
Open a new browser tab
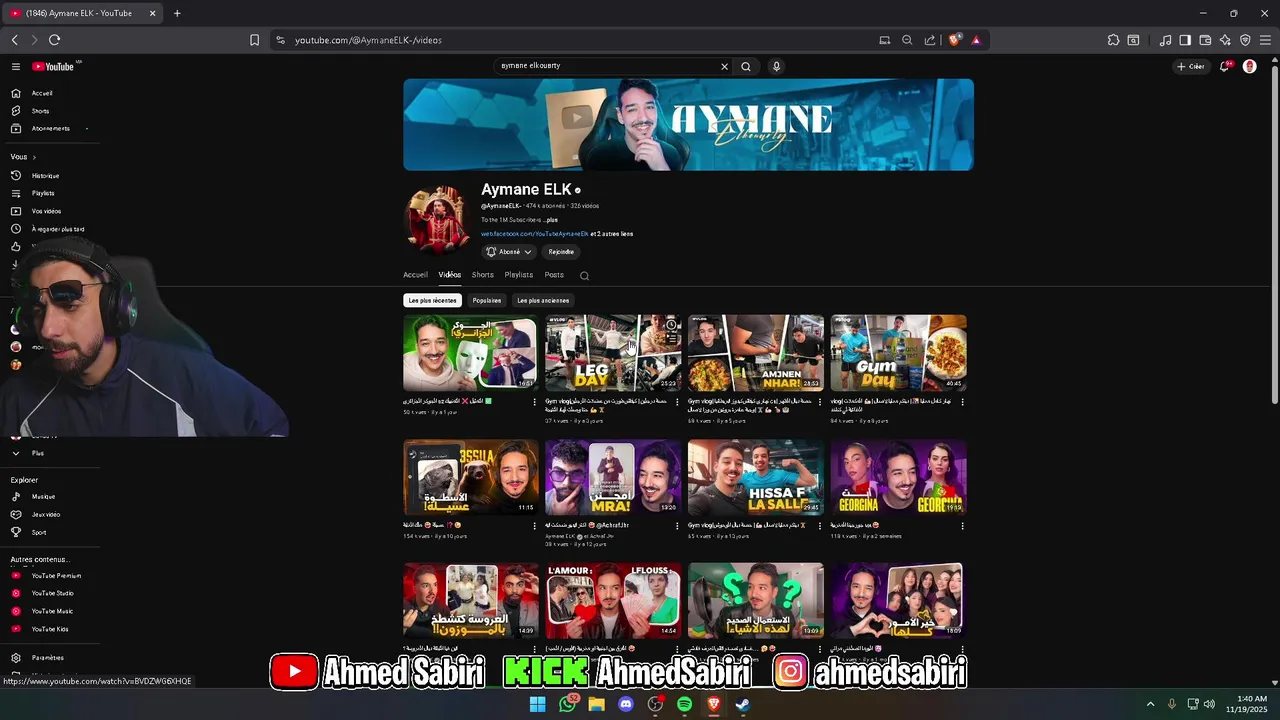[177, 13]
